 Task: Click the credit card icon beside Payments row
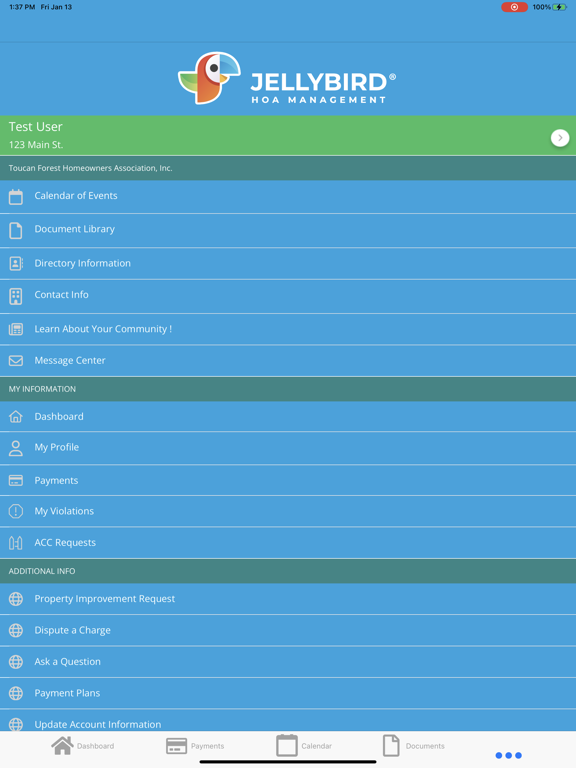(x=16, y=480)
